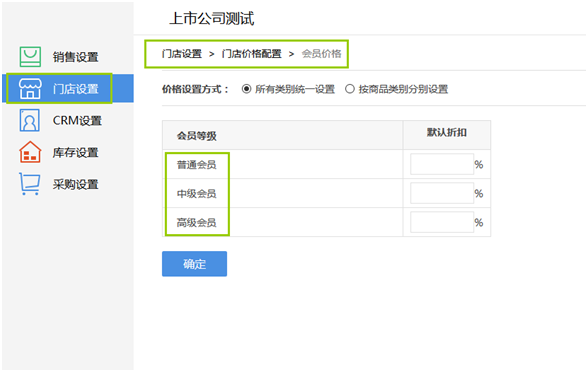The height and width of the screenshot is (372, 588).
Task: Click the 会员价格 breadcrumb text
Action: (321, 54)
